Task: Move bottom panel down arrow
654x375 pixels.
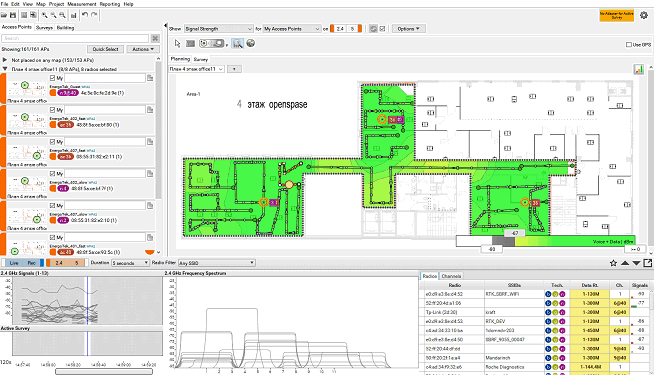Action: coord(636,263)
